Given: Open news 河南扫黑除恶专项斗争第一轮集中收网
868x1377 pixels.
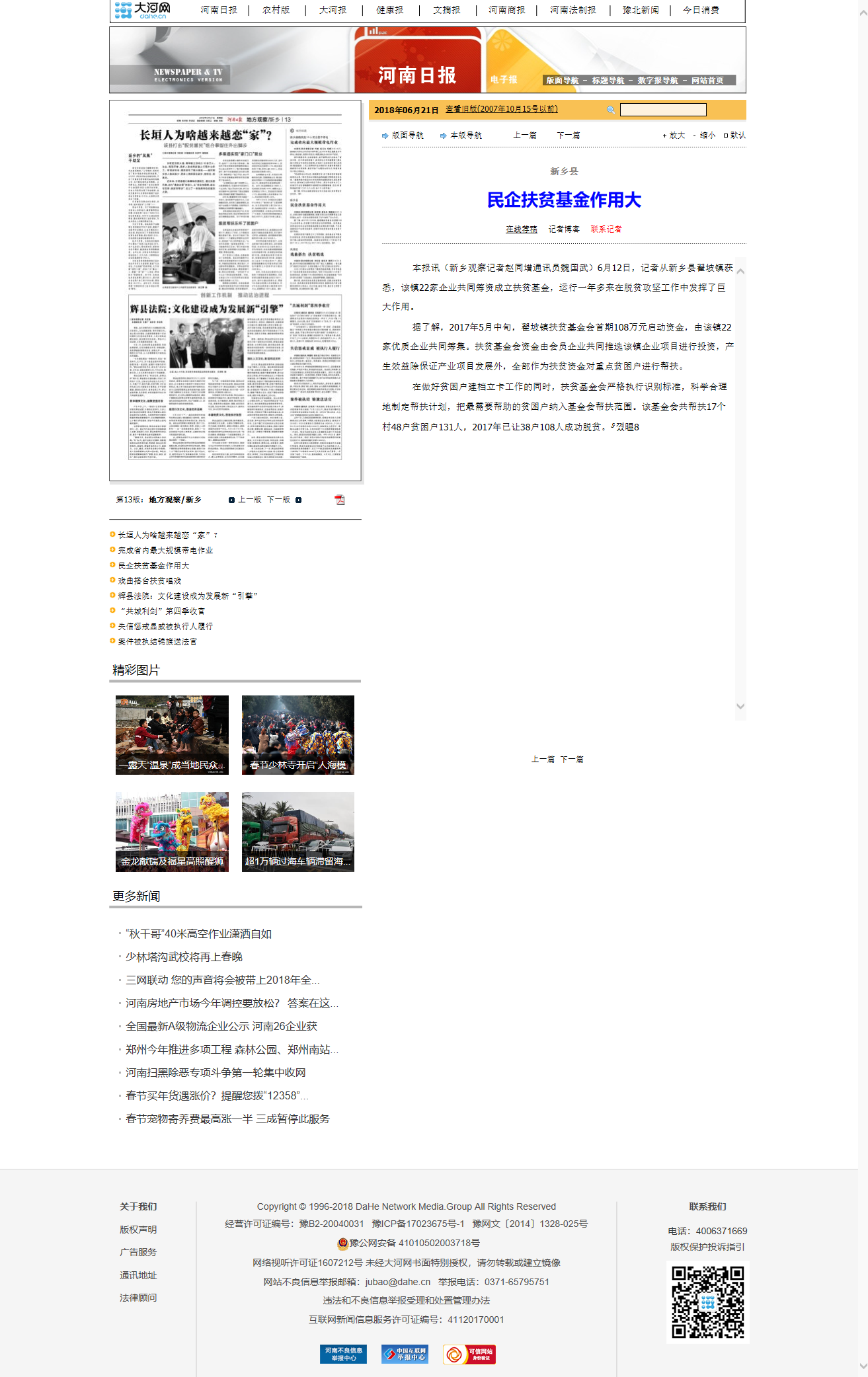Looking at the screenshot, I should pyautogui.click(x=216, y=1073).
